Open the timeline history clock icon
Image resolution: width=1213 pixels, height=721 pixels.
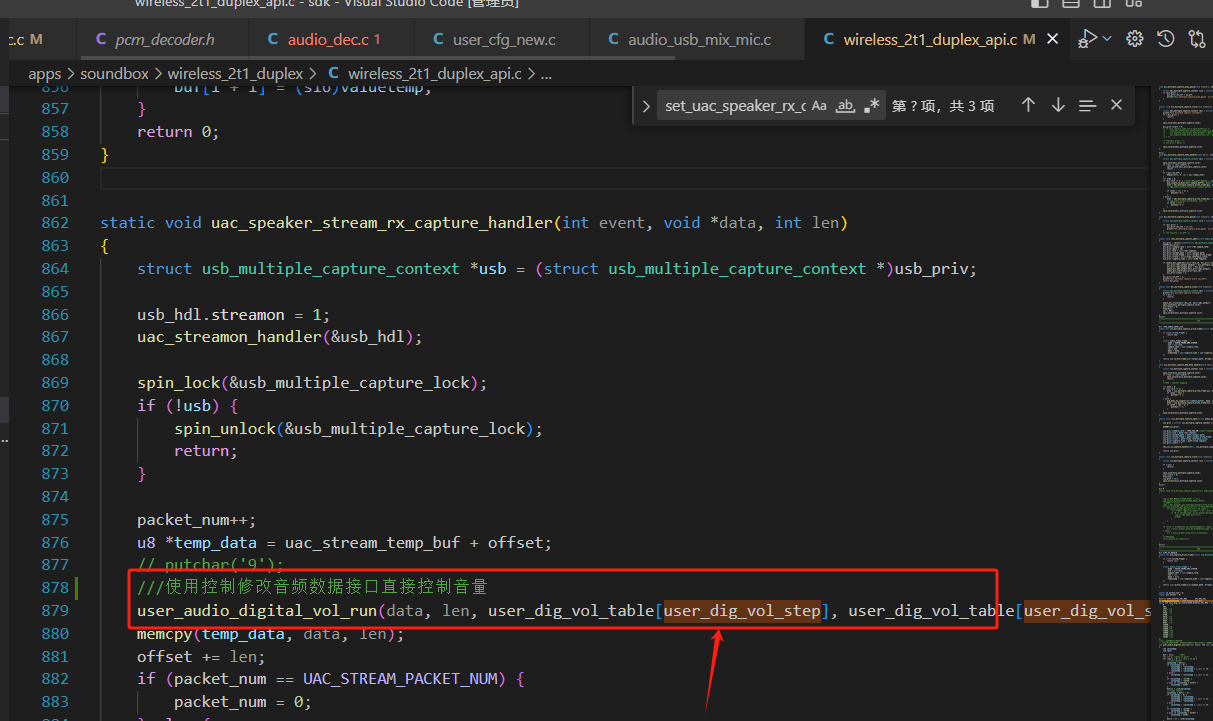1166,39
